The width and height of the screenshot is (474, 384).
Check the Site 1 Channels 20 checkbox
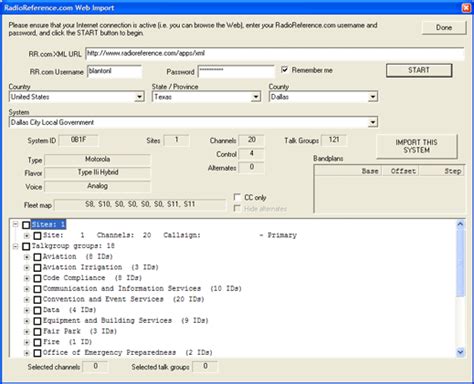click(37, 236)
